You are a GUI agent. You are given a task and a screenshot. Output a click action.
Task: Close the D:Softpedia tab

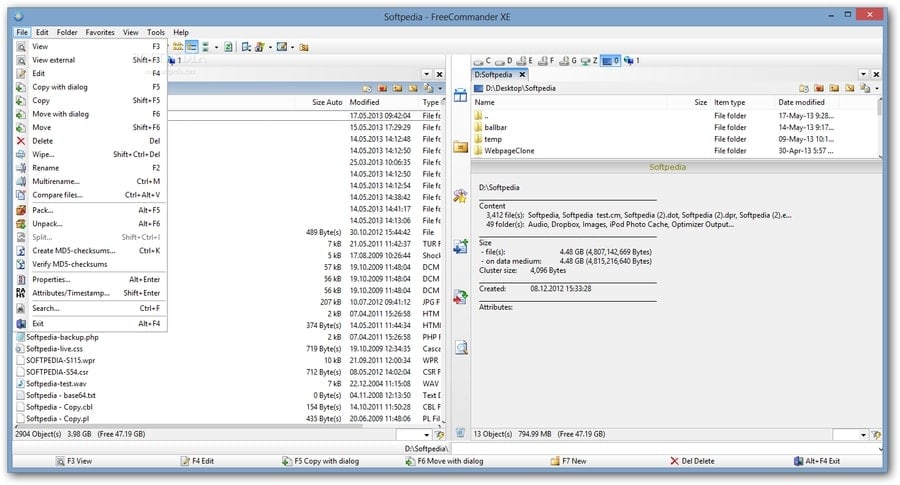point(522,75)
